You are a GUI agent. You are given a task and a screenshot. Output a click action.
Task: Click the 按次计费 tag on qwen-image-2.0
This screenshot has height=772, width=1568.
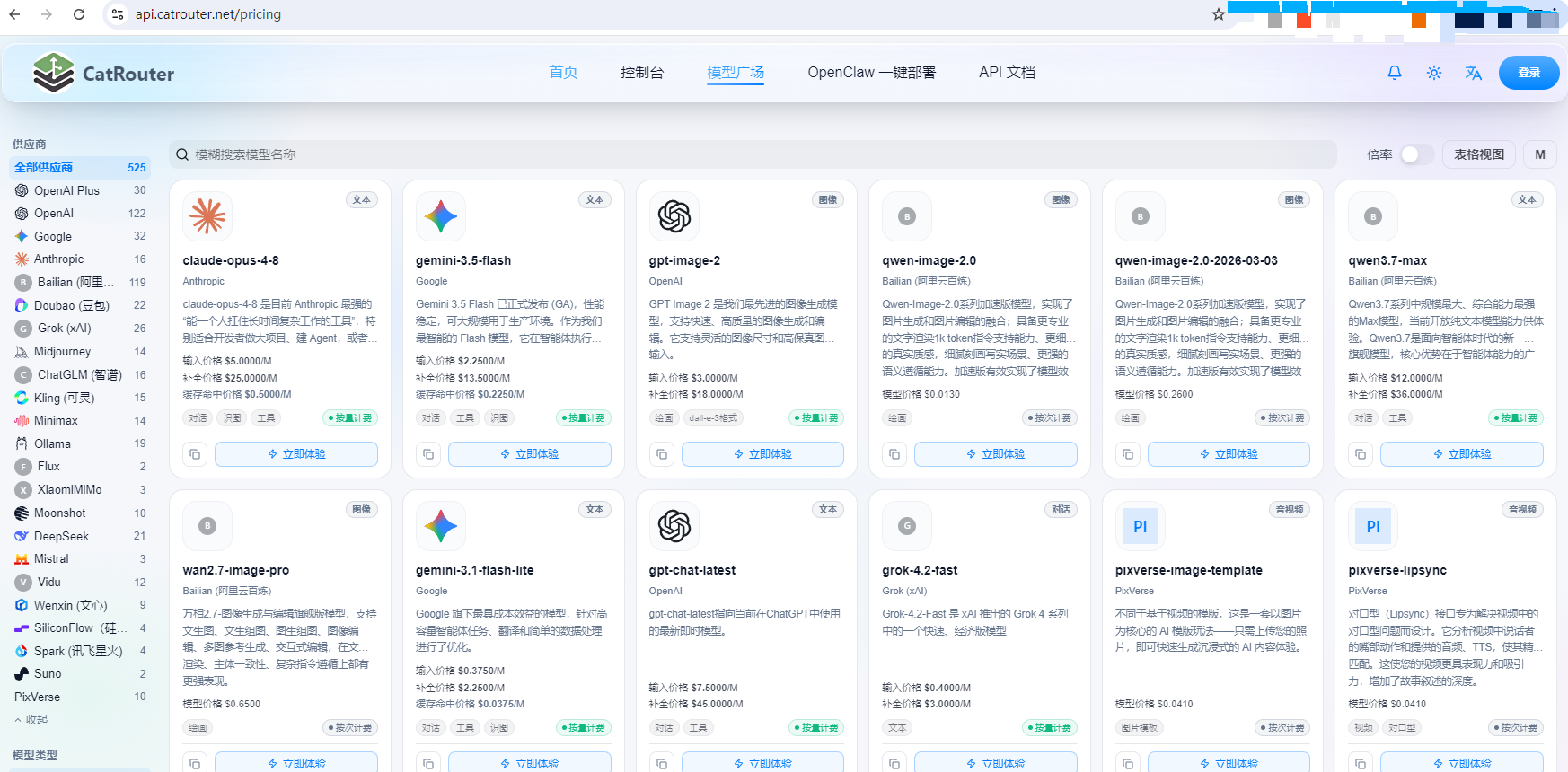coord(1050,418)
